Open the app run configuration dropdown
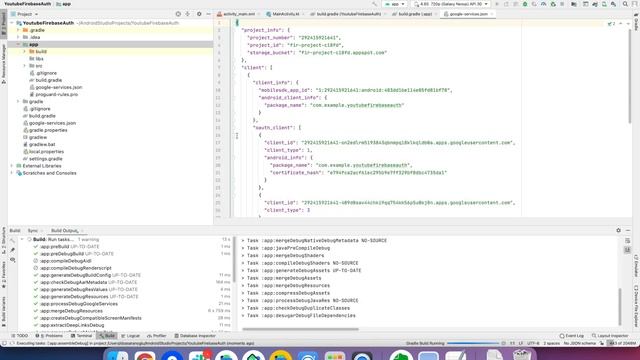Viewport: 640px width, 360px height. pyautogui.click(x=395, y=4)
